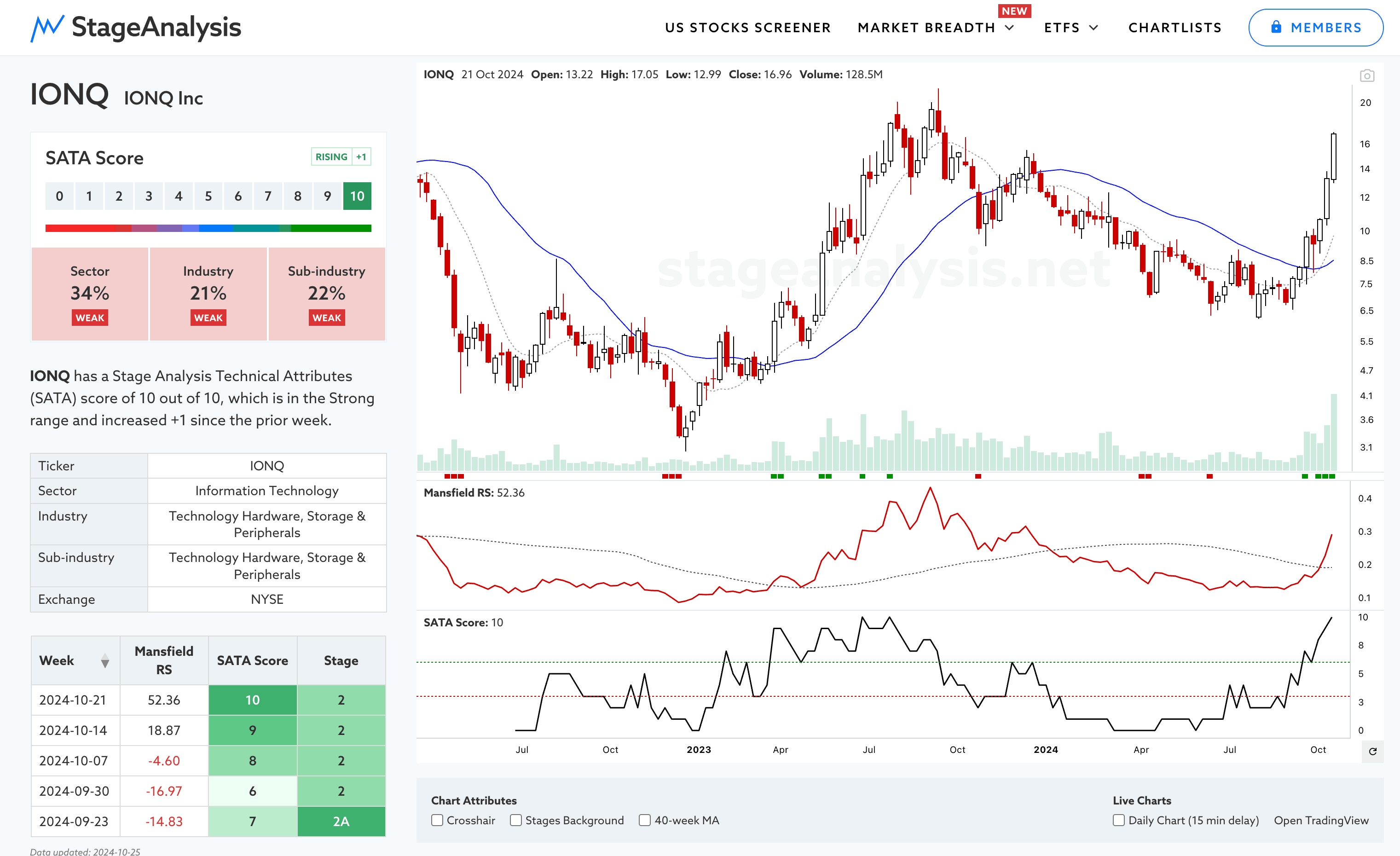Image resolution: width=1400 pixels, height=856 pixels.
Task: Click the Sub-industry 22% WEAK card
Action: 327,294
